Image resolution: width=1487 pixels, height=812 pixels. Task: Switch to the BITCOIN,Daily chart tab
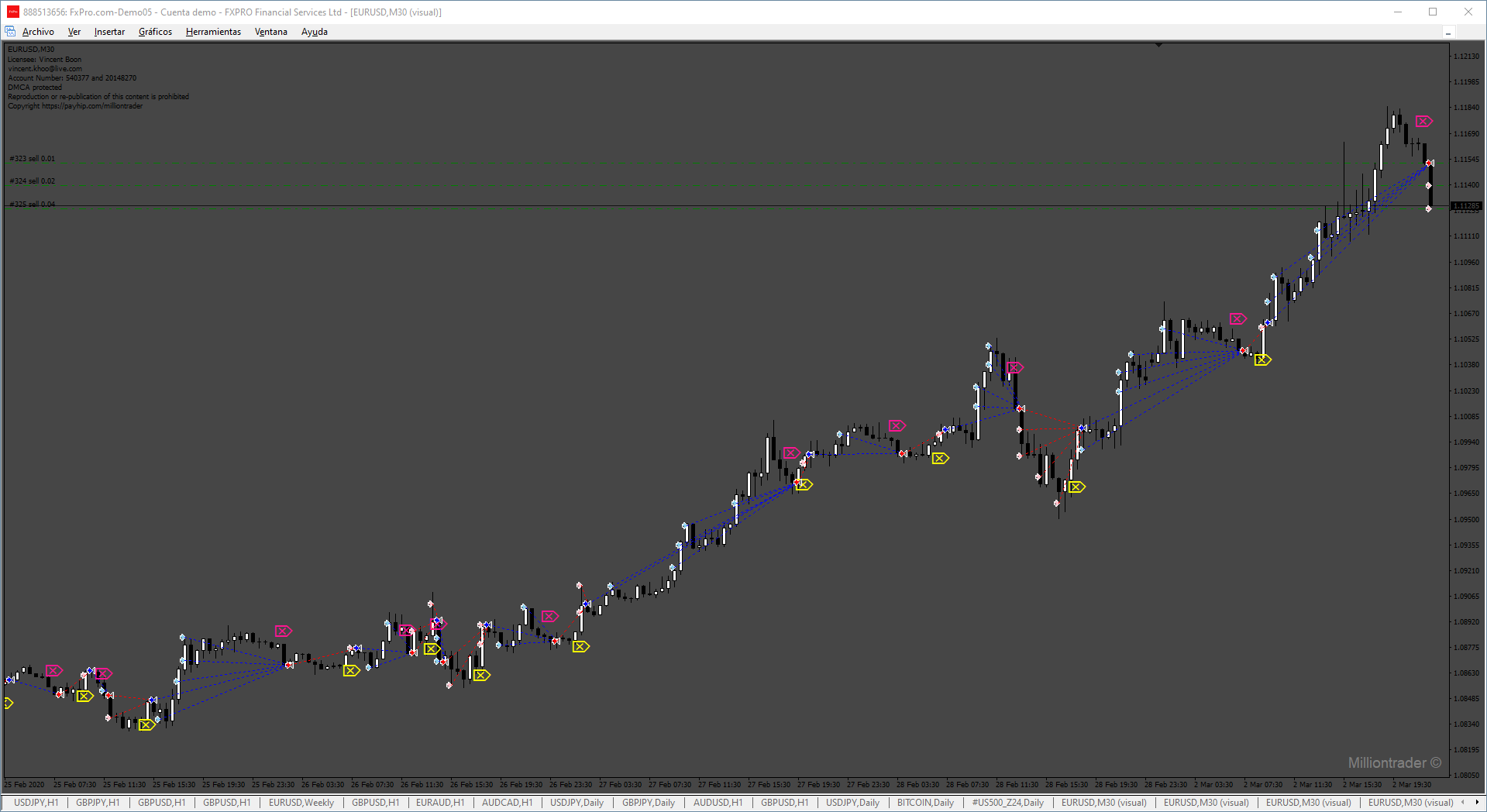point(925,803)
